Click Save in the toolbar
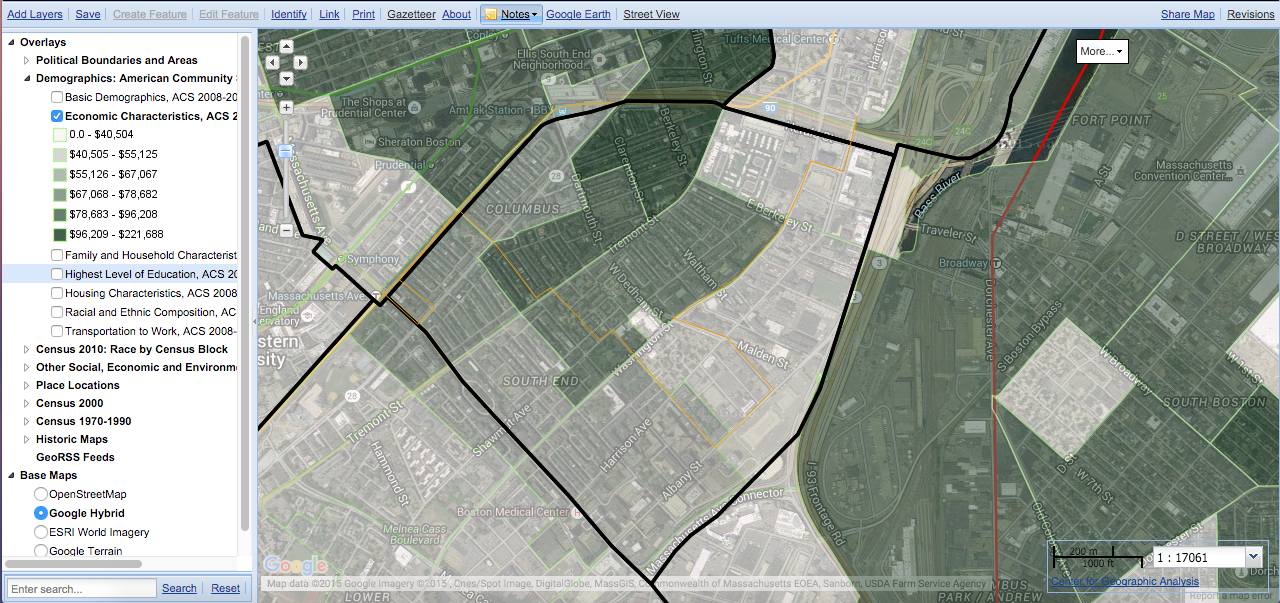Image resolution: width=1280 pixels, height=603 pixels. [x=88, y=15]
